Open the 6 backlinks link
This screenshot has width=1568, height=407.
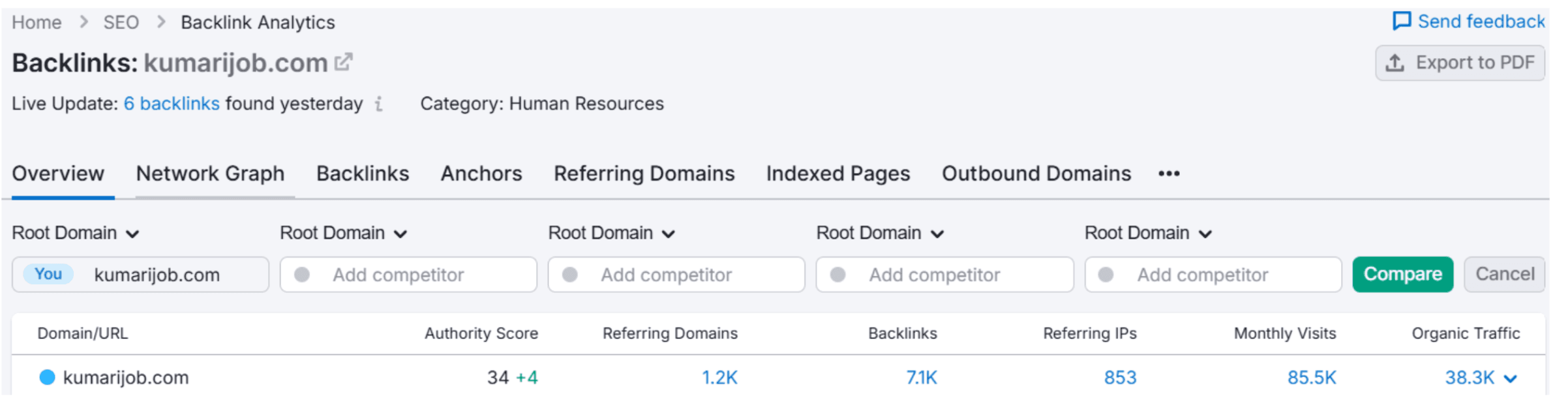[172, 104]
